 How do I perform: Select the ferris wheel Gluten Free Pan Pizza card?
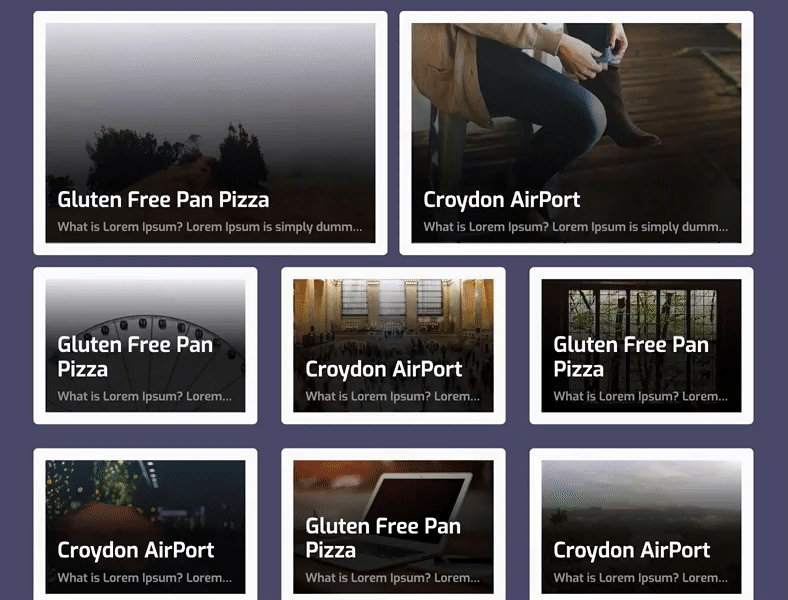pyautogui.click(x=145, y=345)
